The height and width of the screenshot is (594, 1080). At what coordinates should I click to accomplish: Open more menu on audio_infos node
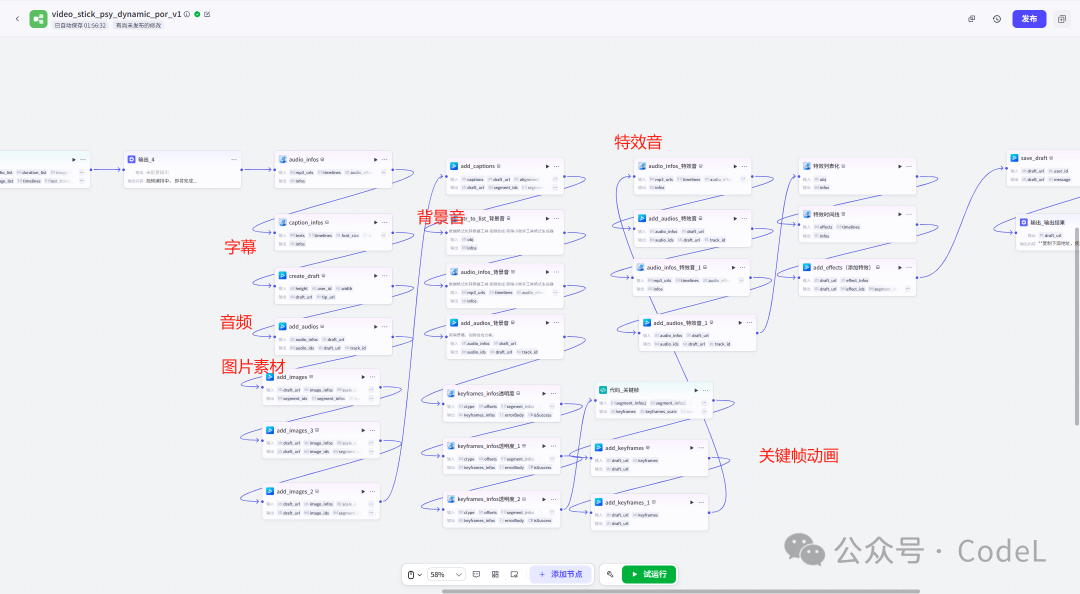click(x=384, y=160)
